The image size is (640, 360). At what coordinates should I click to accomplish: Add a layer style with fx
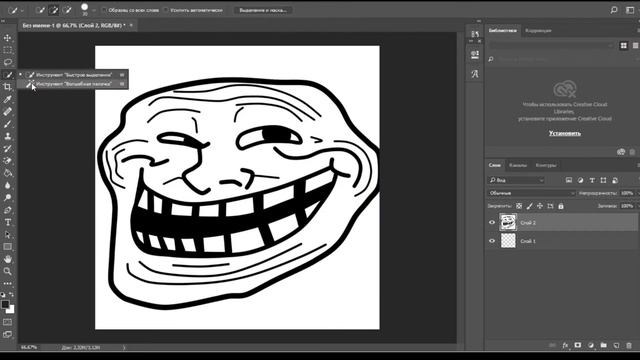pyautogui.click(x=565, y=345)
